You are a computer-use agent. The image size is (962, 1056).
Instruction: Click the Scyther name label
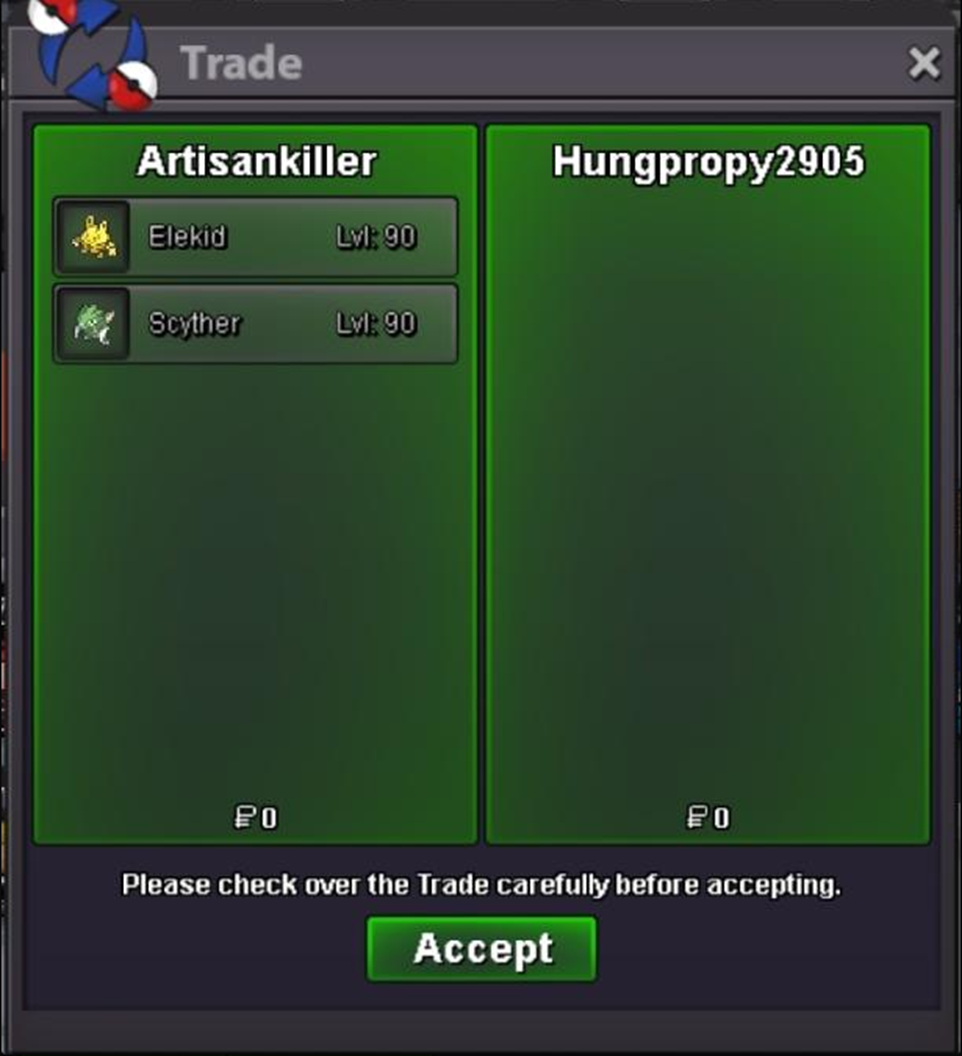coord(195,325)
